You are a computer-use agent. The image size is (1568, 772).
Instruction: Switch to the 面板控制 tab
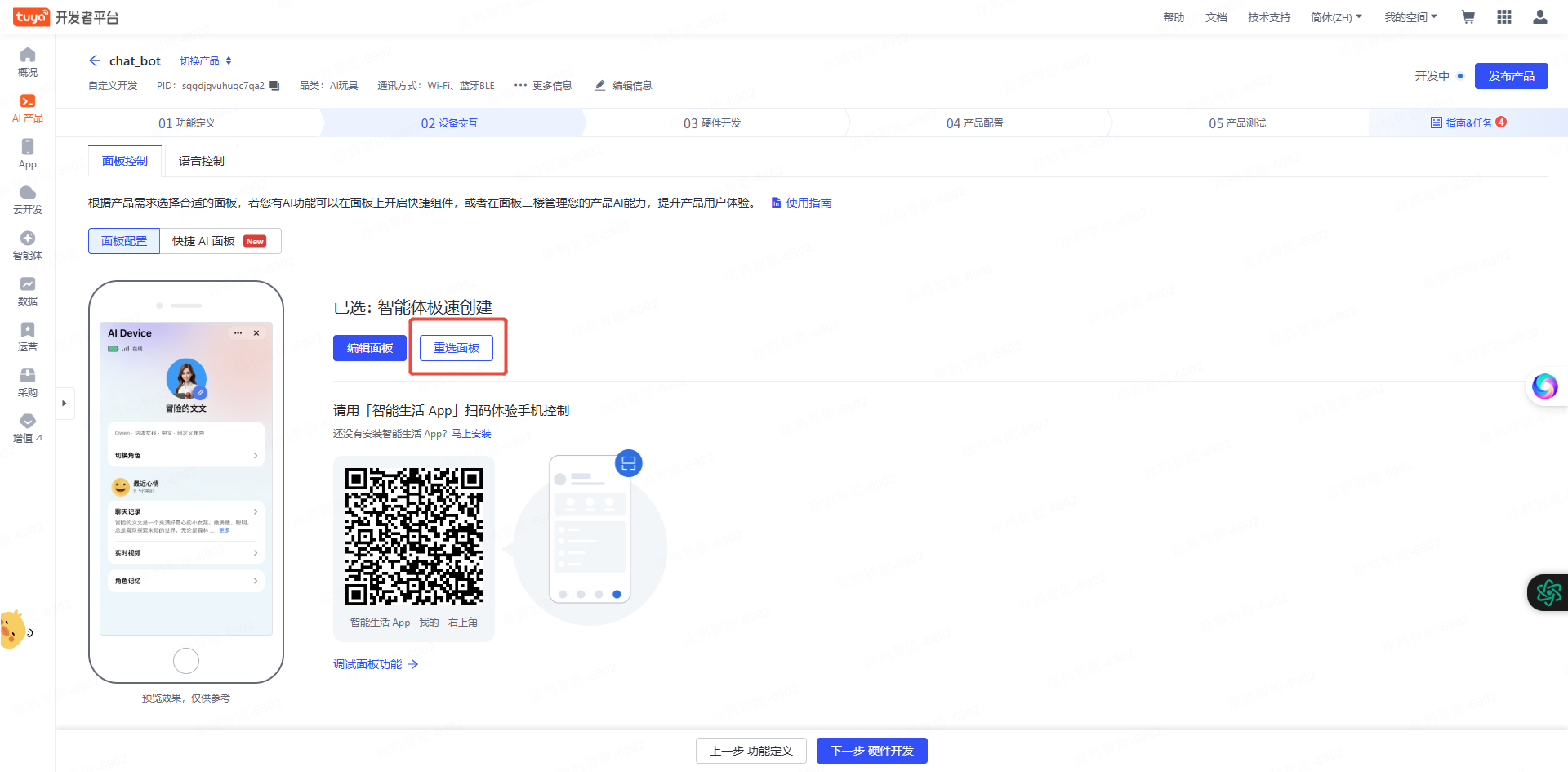[x=125, y=161]
